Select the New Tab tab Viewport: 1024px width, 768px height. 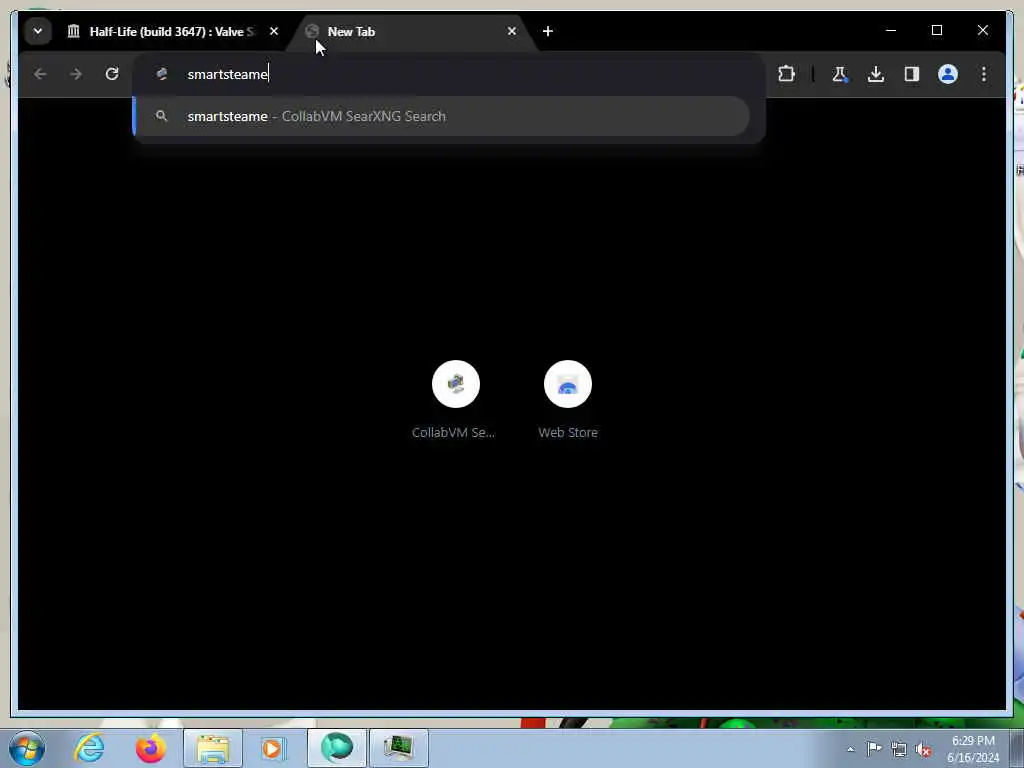click(x=411, y=31)
